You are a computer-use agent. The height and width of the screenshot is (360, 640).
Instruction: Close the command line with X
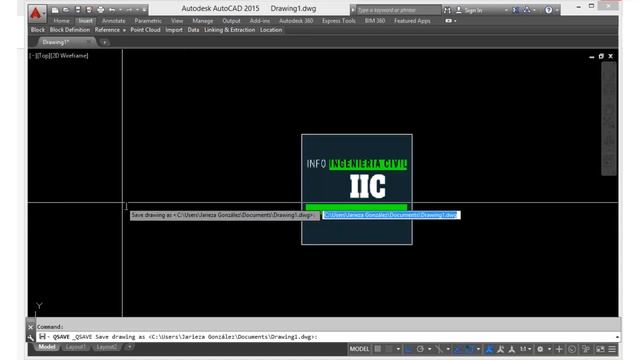click(x=31, y=327)
